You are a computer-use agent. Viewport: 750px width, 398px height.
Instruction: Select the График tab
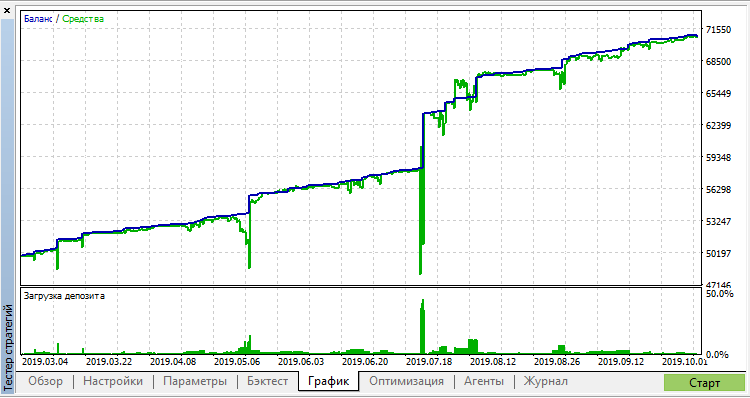[x=329, y=382]
